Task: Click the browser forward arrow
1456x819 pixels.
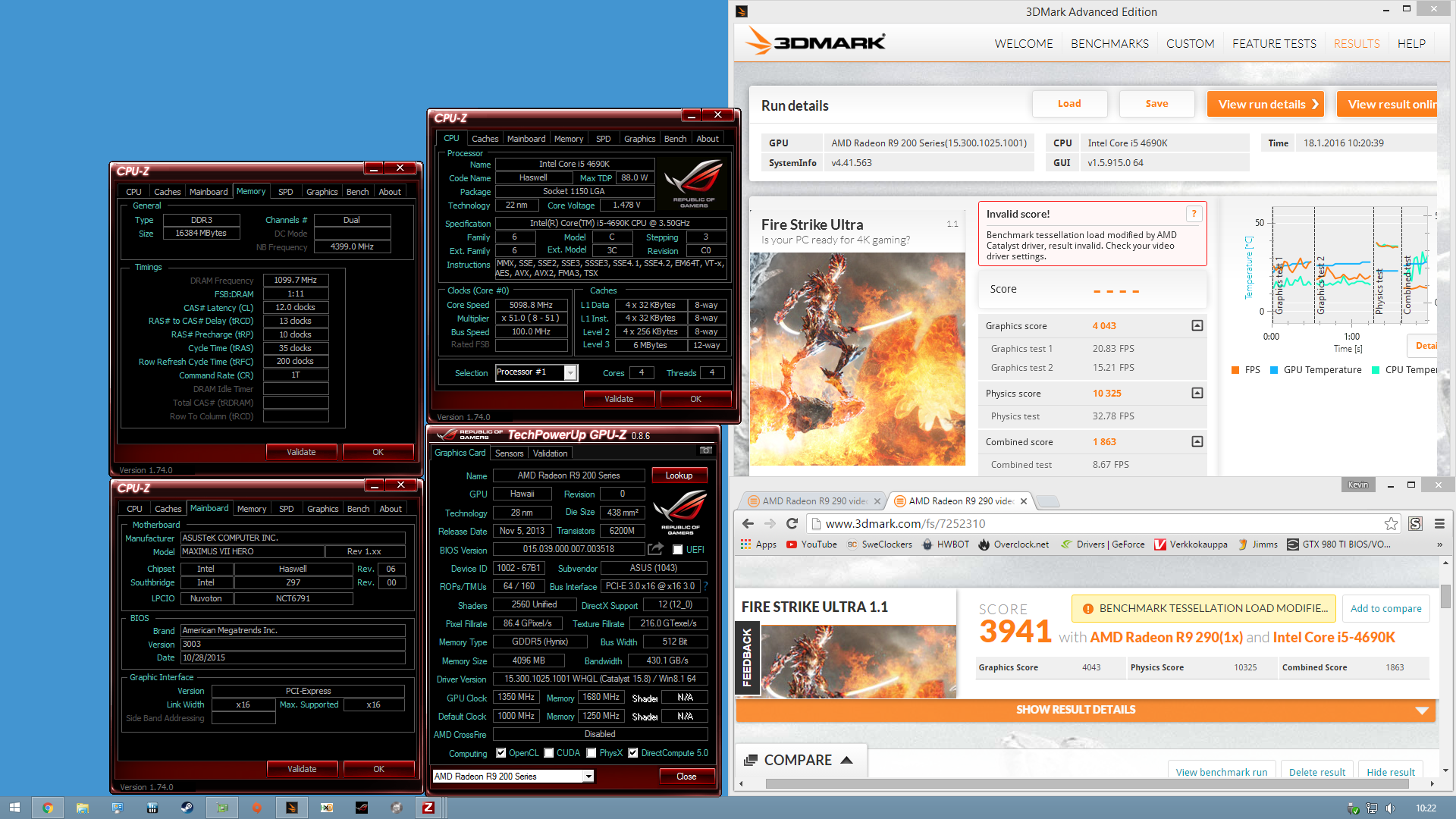Action: point(770,523)
